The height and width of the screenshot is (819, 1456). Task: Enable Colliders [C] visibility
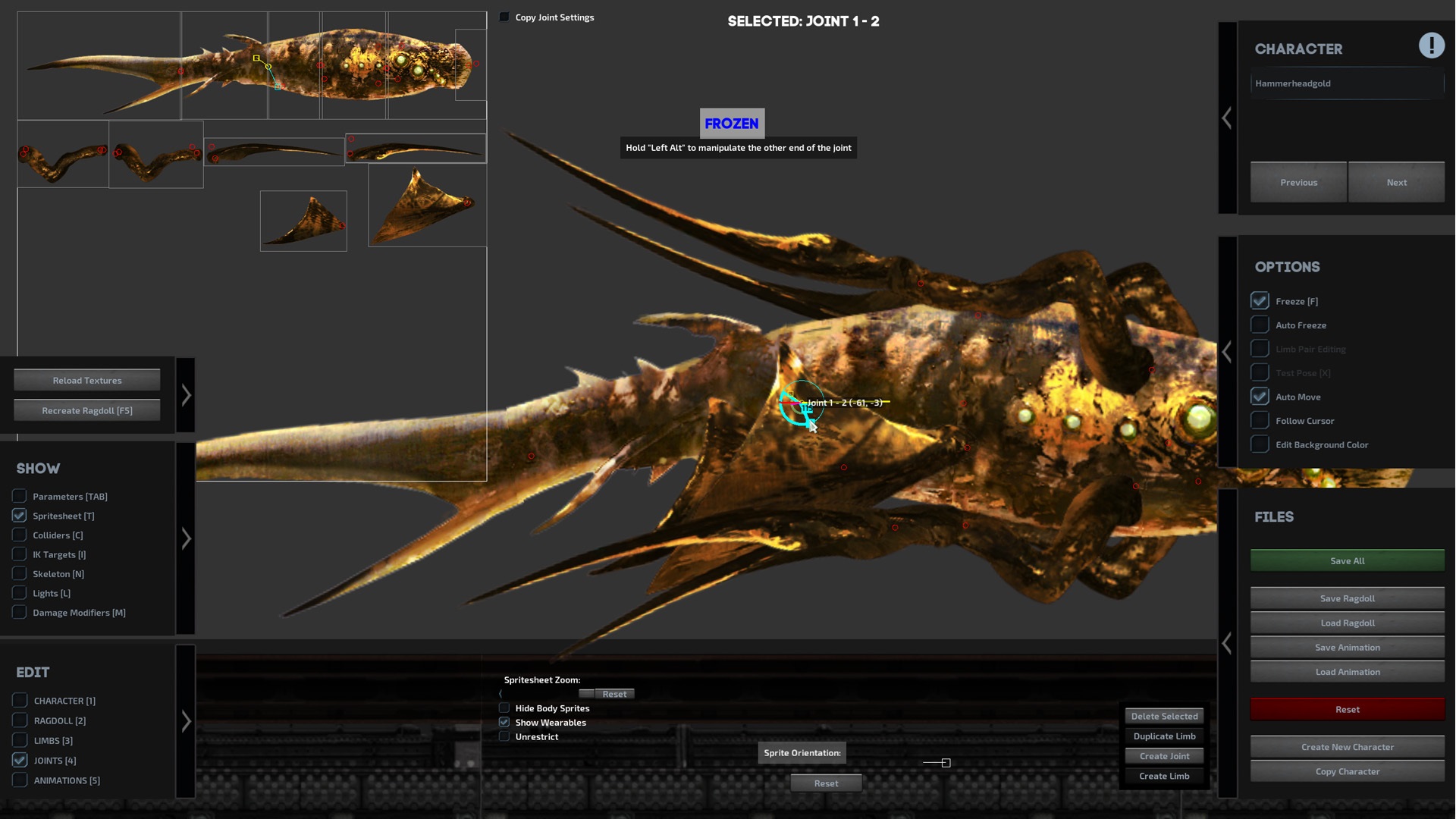tap(20, 535)
